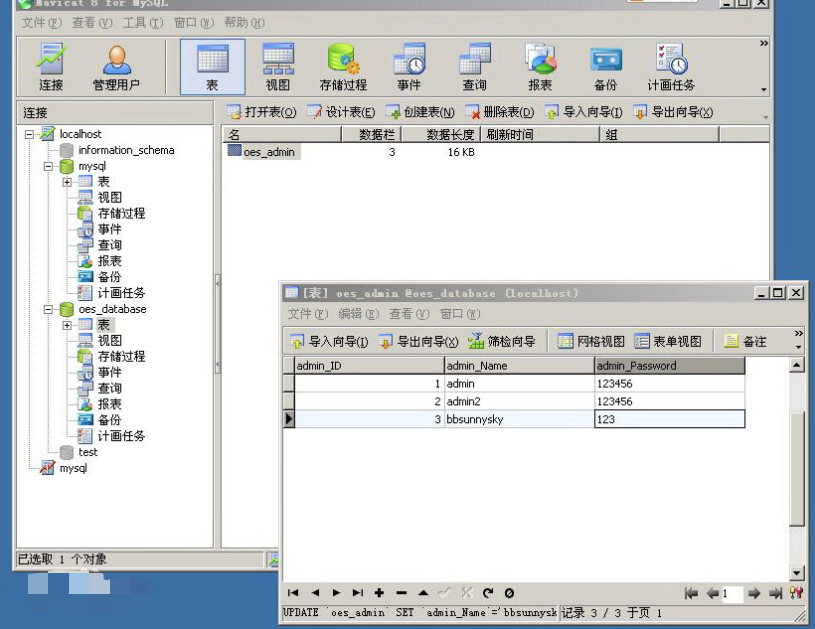Click the bbsunnysky name cell
Screen dimensions: 815x629
tap(519, 419)
